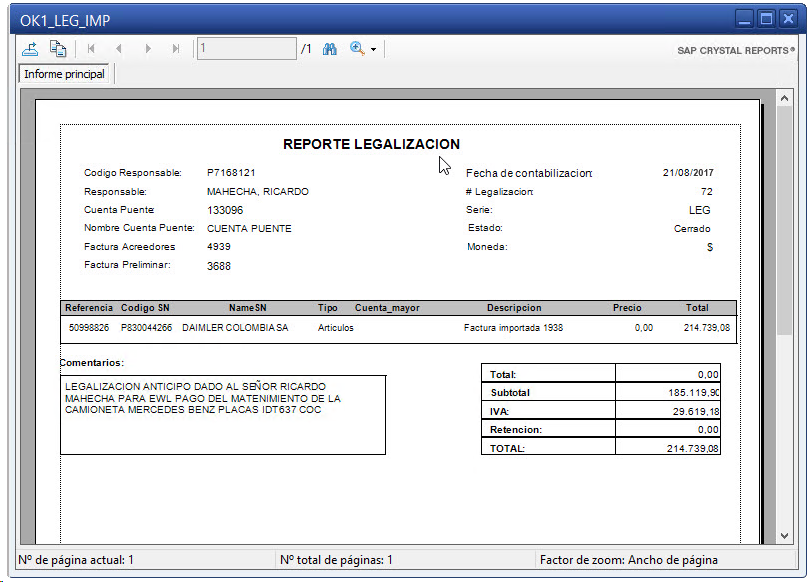This screenshot has height=582, width=809.
Task: Go to the first page
Action: pyautogui.click(x=91, y=48)
